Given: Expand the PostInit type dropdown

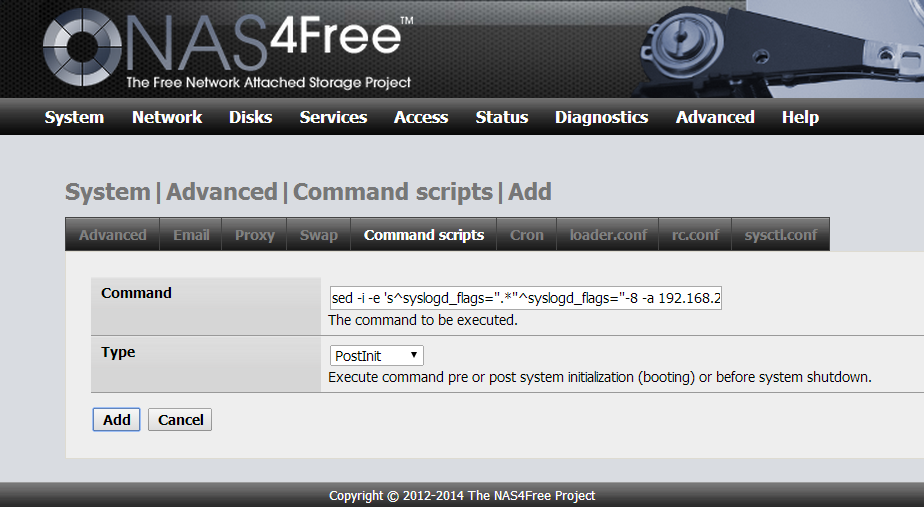Looking at the screenshot, I should pyautogui.click(x=377, y=356).
